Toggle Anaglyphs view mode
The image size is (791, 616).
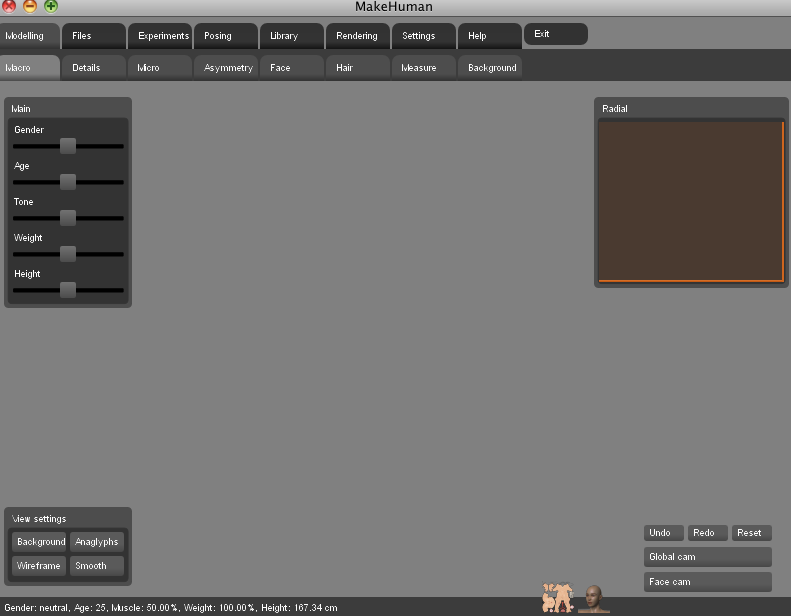pyautogui.click(x=97, y=542)
